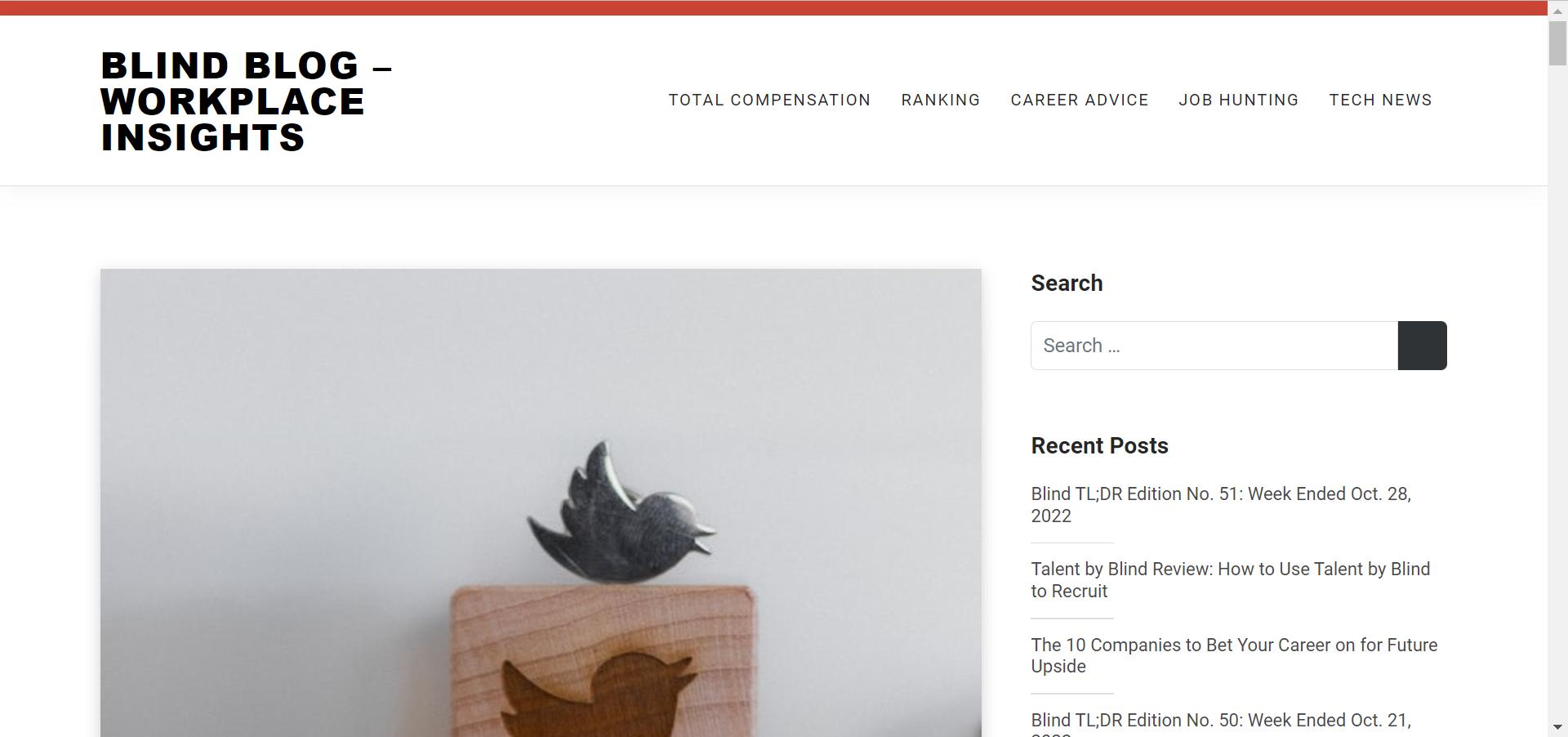Click the scrollbar up arrow
The height and width of the screenshot is (737, 1568).
tap(1557, 10)
